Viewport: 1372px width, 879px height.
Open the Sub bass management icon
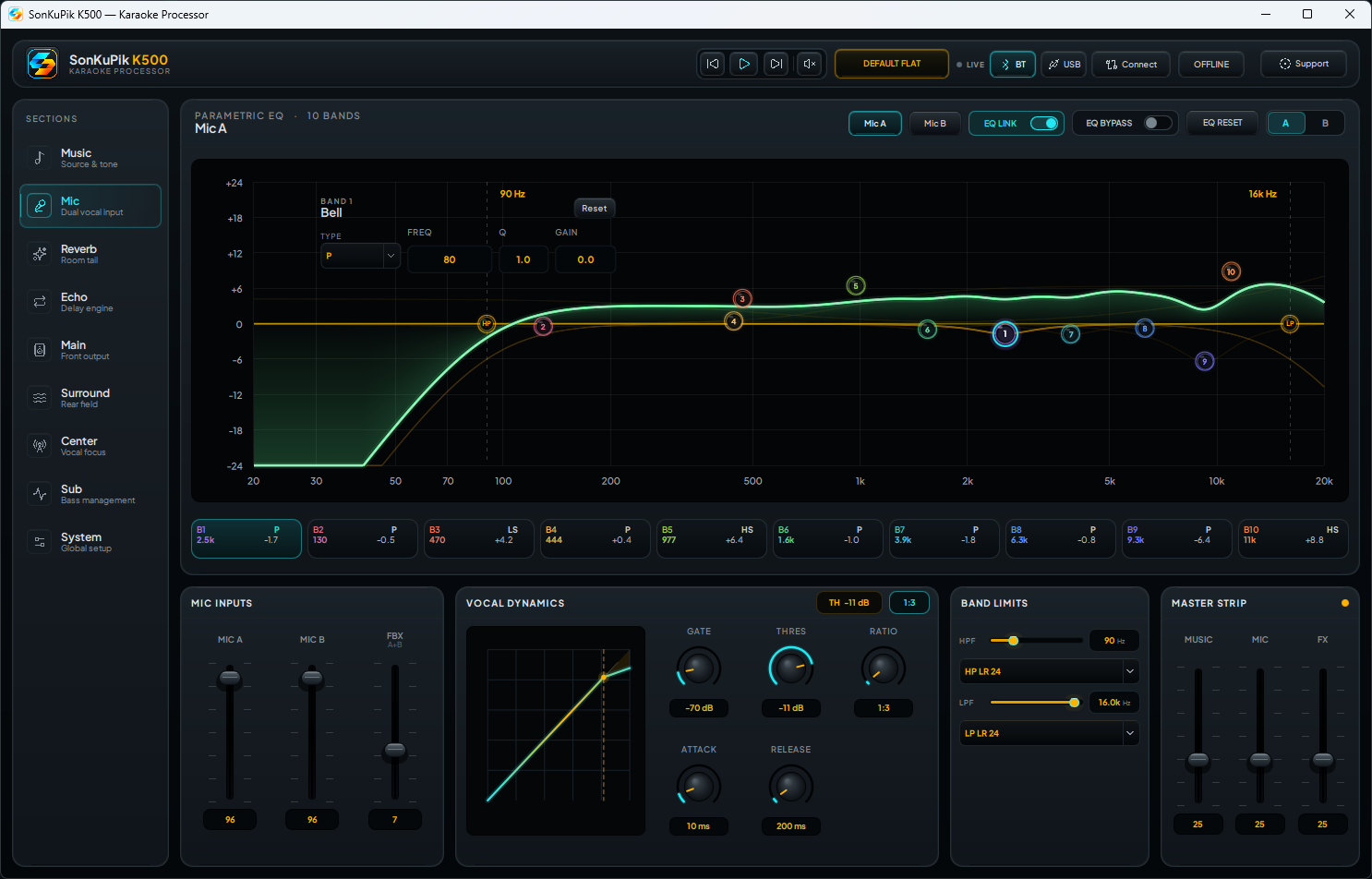tap(40, 494)
